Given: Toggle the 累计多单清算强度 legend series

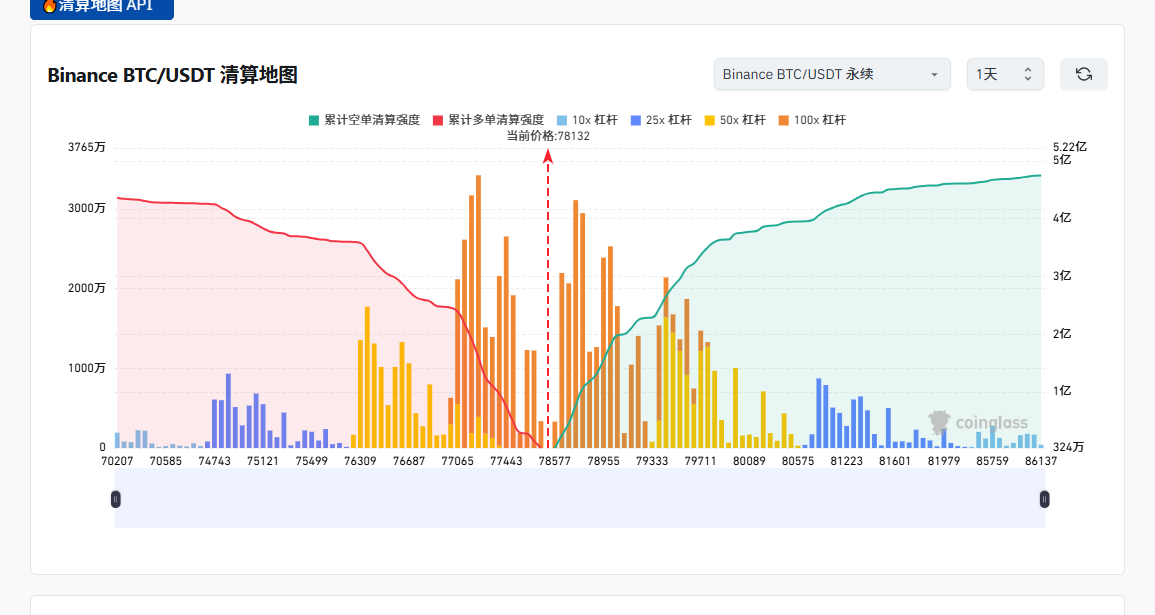Looking at the screenshot, I should pos(488,120).
